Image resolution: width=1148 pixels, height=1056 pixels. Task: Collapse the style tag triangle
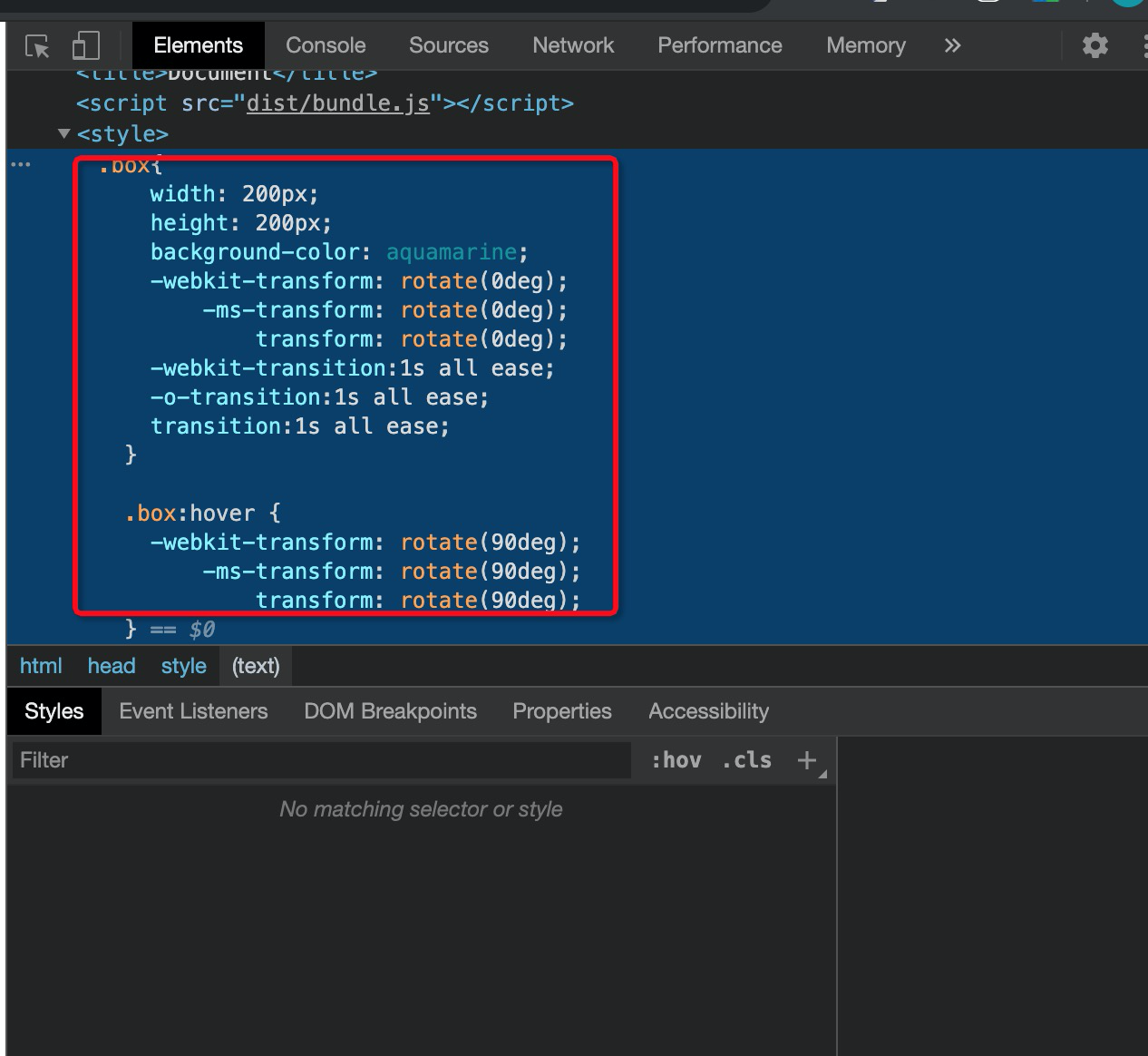click(64, 133)
